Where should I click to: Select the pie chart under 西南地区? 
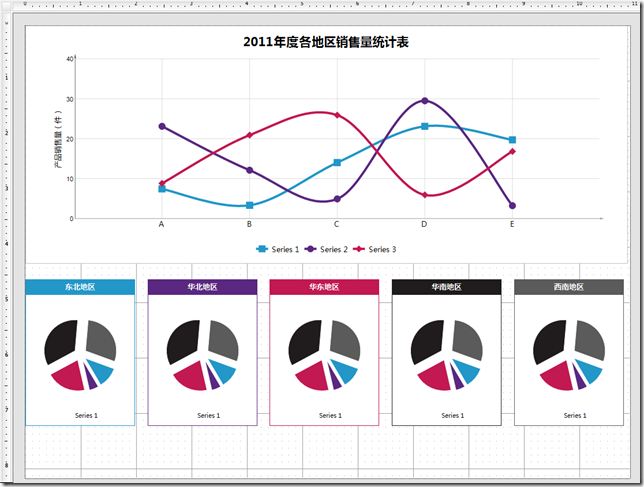569,355
